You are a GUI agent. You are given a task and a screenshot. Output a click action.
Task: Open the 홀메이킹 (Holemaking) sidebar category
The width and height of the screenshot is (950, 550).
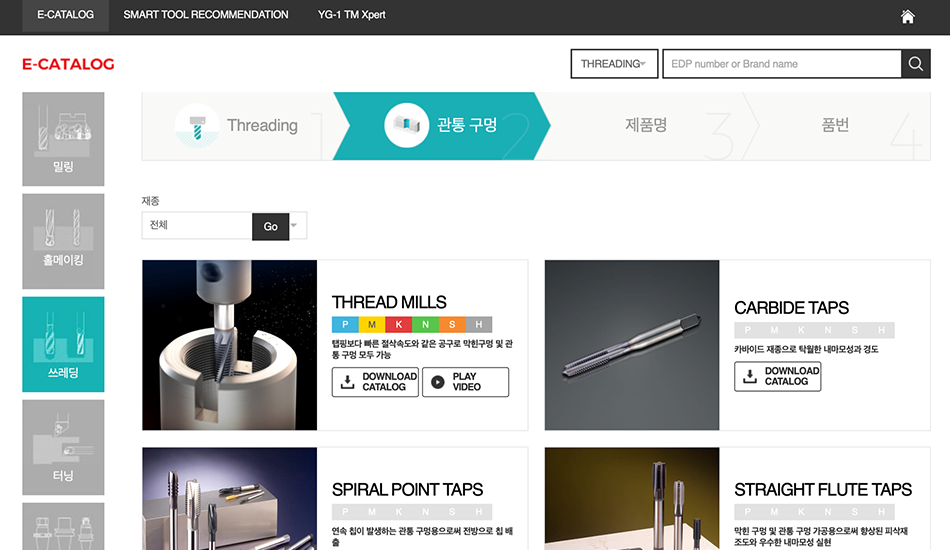pos(63,241)
